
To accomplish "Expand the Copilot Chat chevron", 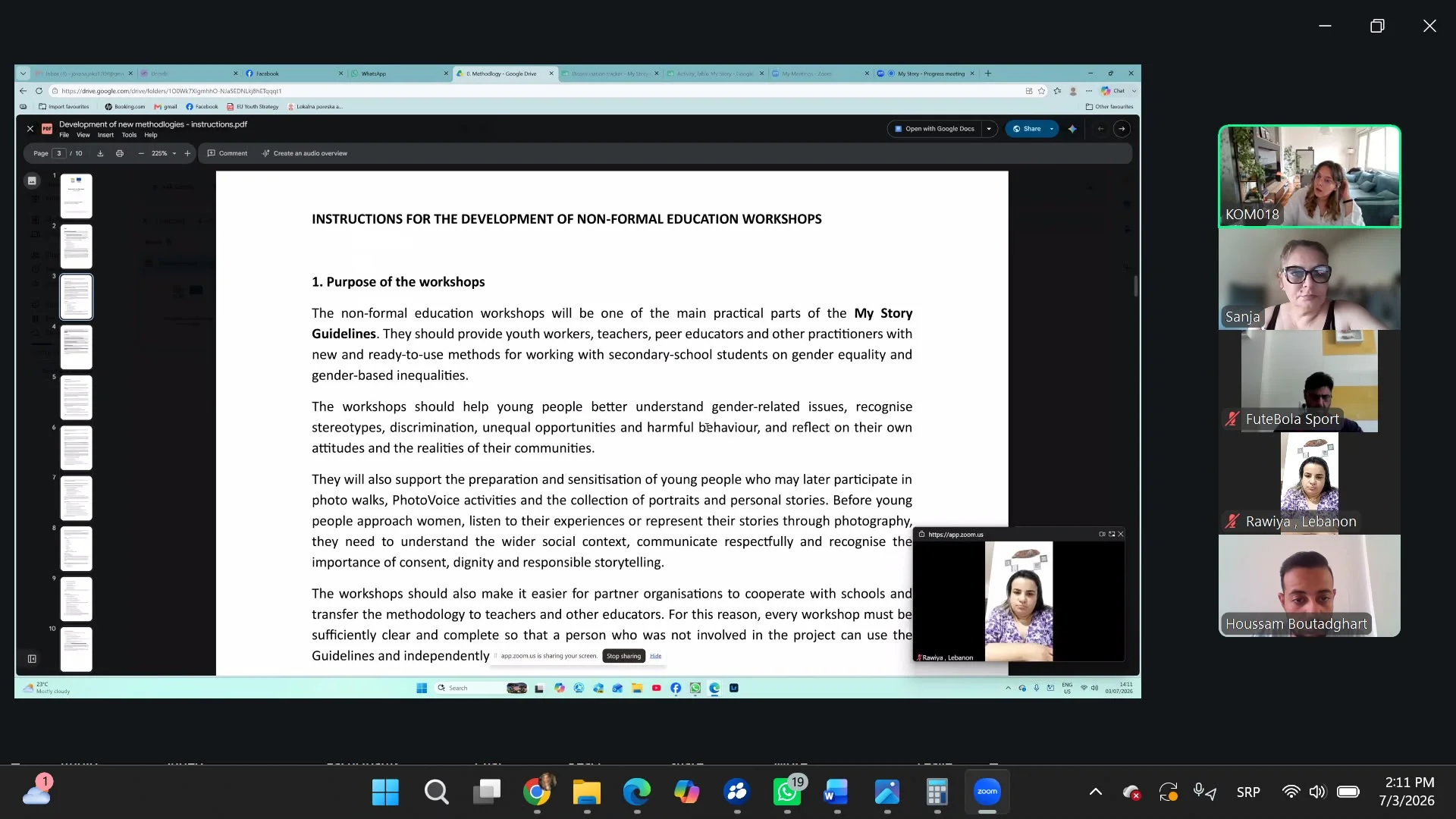I will click(1134, 91).
